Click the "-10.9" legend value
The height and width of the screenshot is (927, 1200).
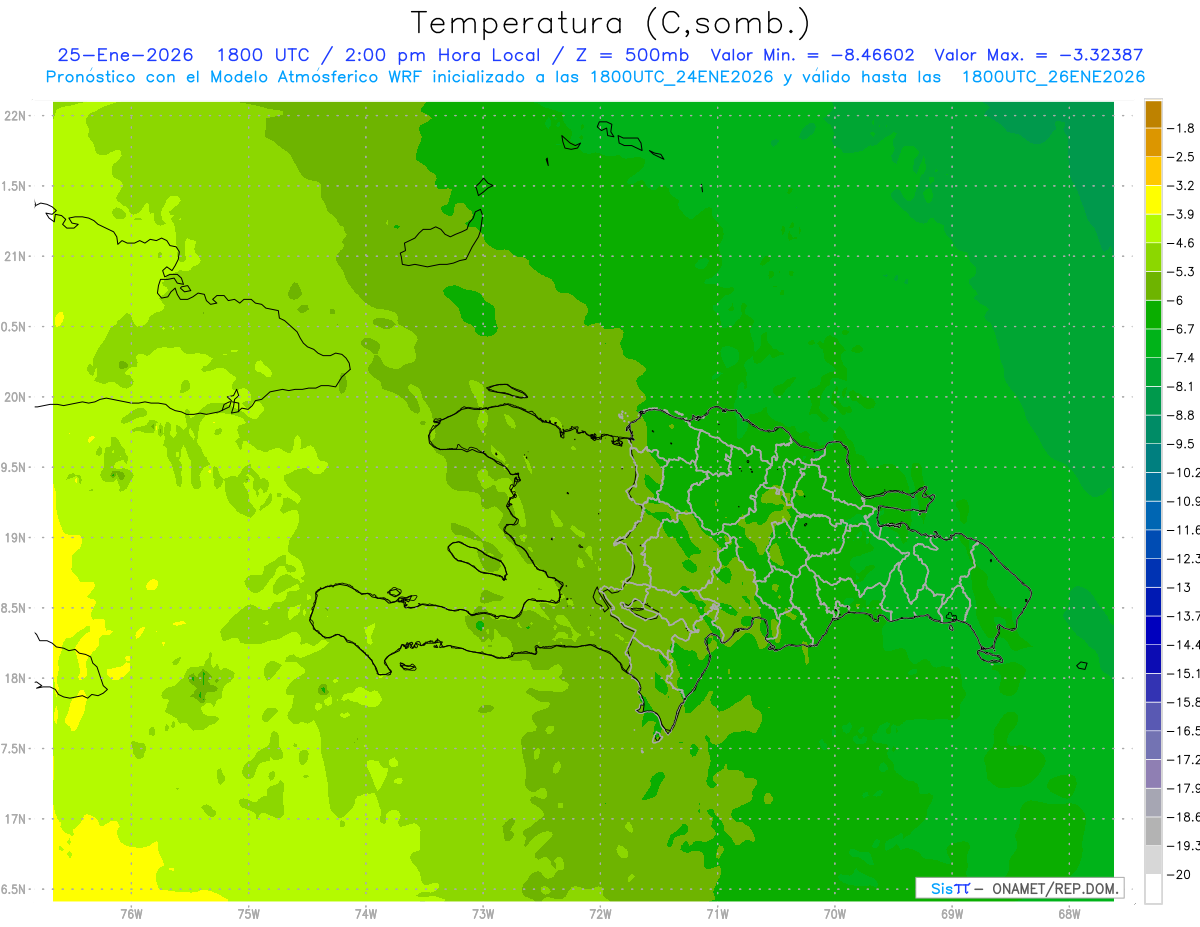pos(1184,501)
